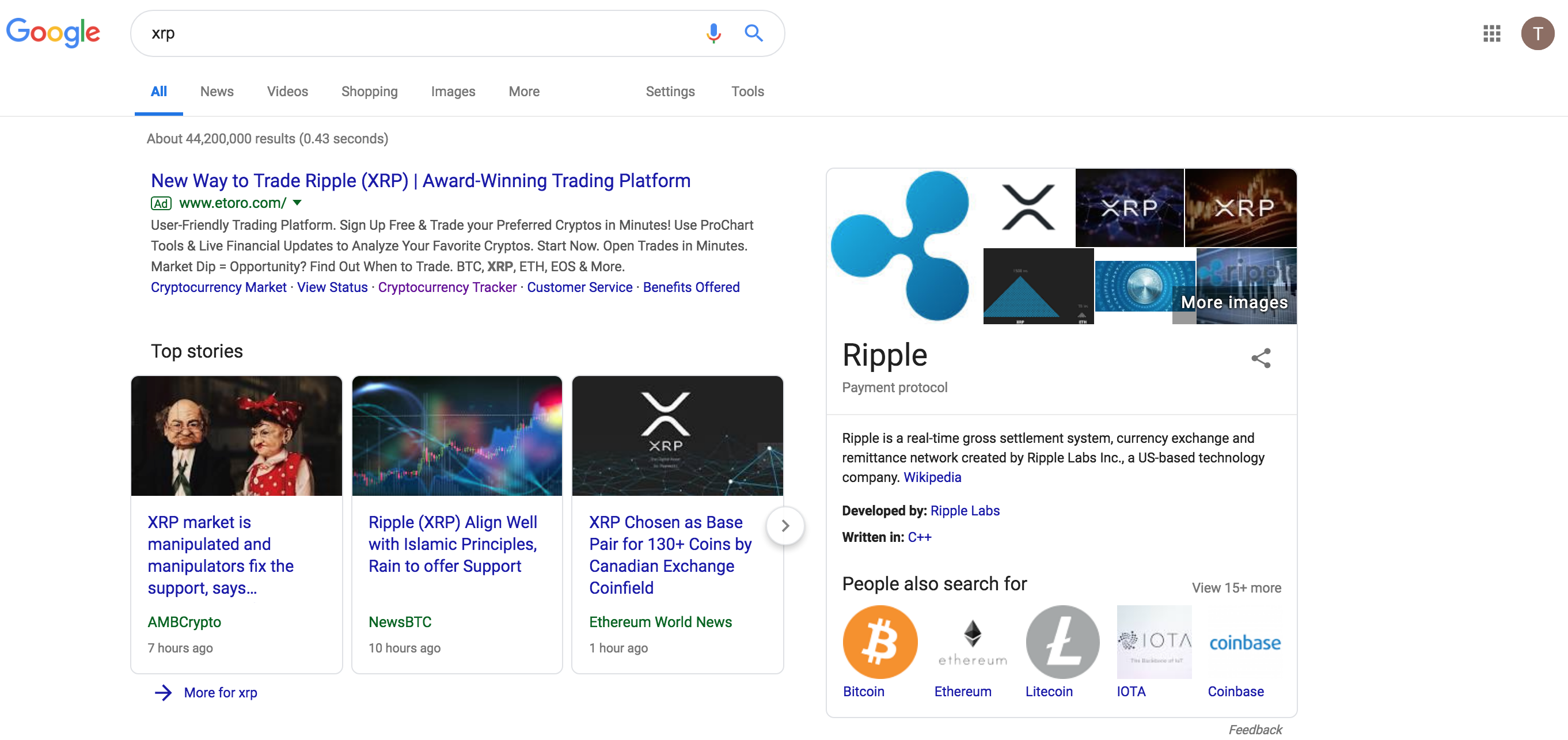
Task: Follow the Ripple Labs developer link
Action: 965,511
